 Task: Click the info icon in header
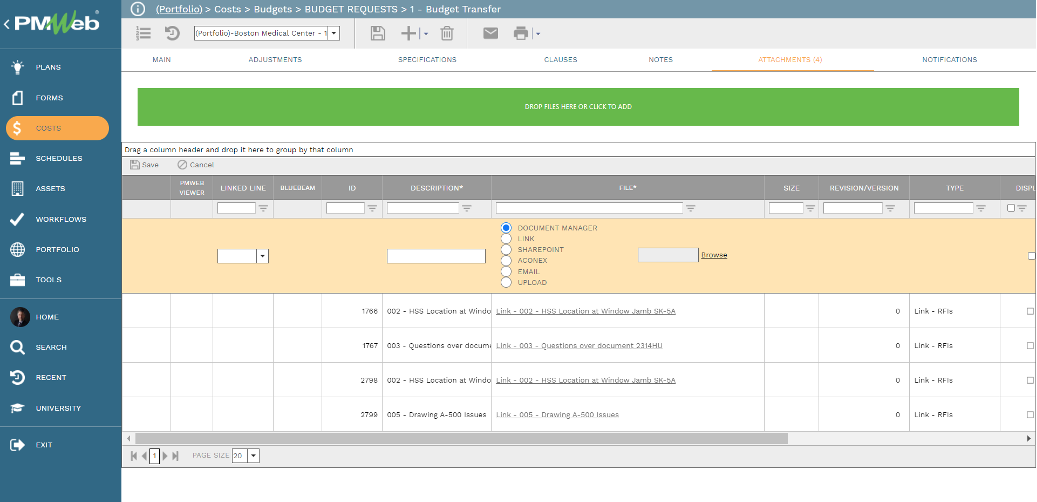(x=138, y=9)
